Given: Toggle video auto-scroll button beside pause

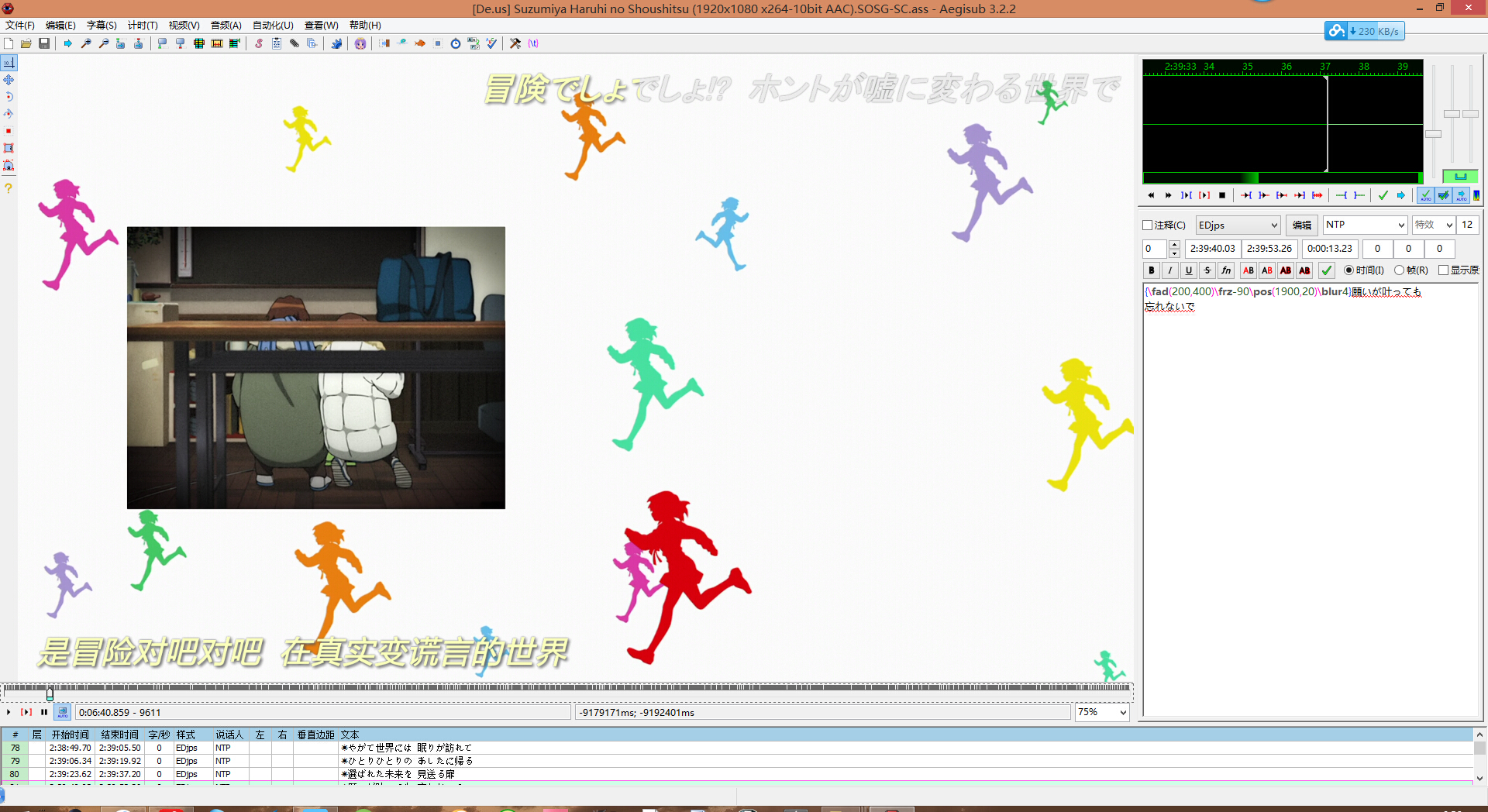Looking at the screenshot, I should click(x=63, y=712).
